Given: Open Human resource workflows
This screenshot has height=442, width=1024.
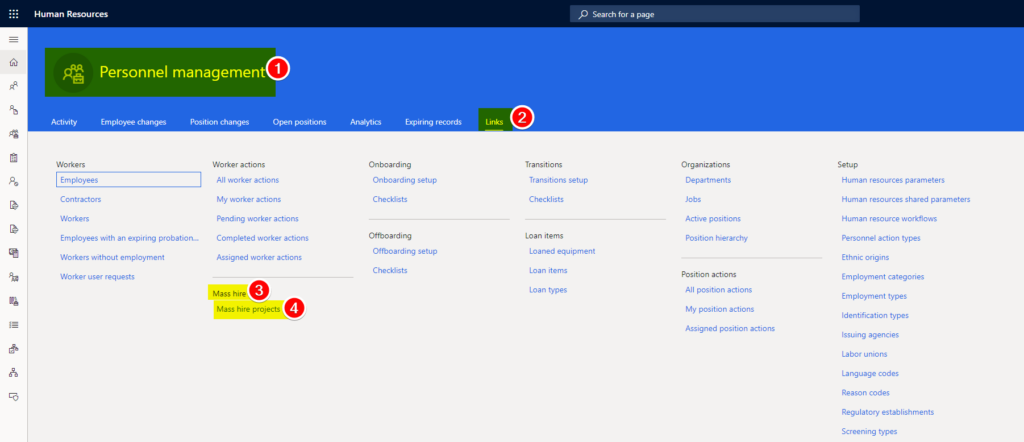Looking at the screenshot, I should (889, 219).
